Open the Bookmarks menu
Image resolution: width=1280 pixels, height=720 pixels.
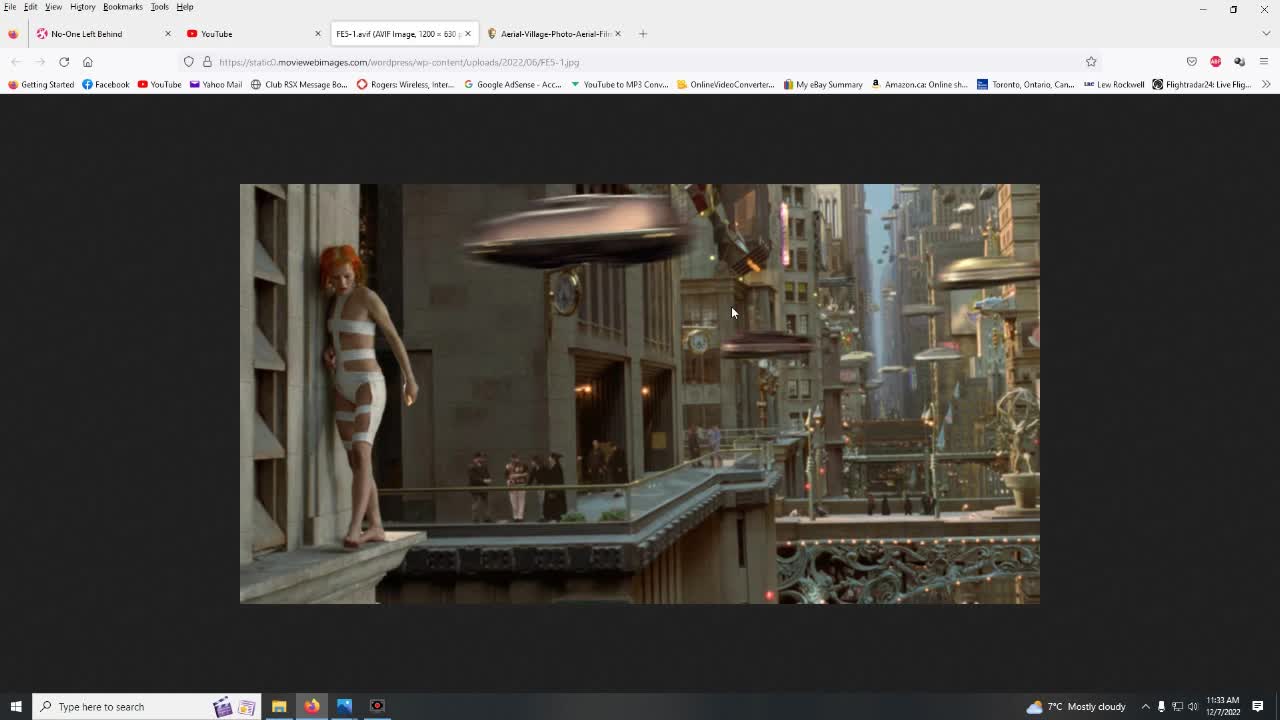[123, 7]
